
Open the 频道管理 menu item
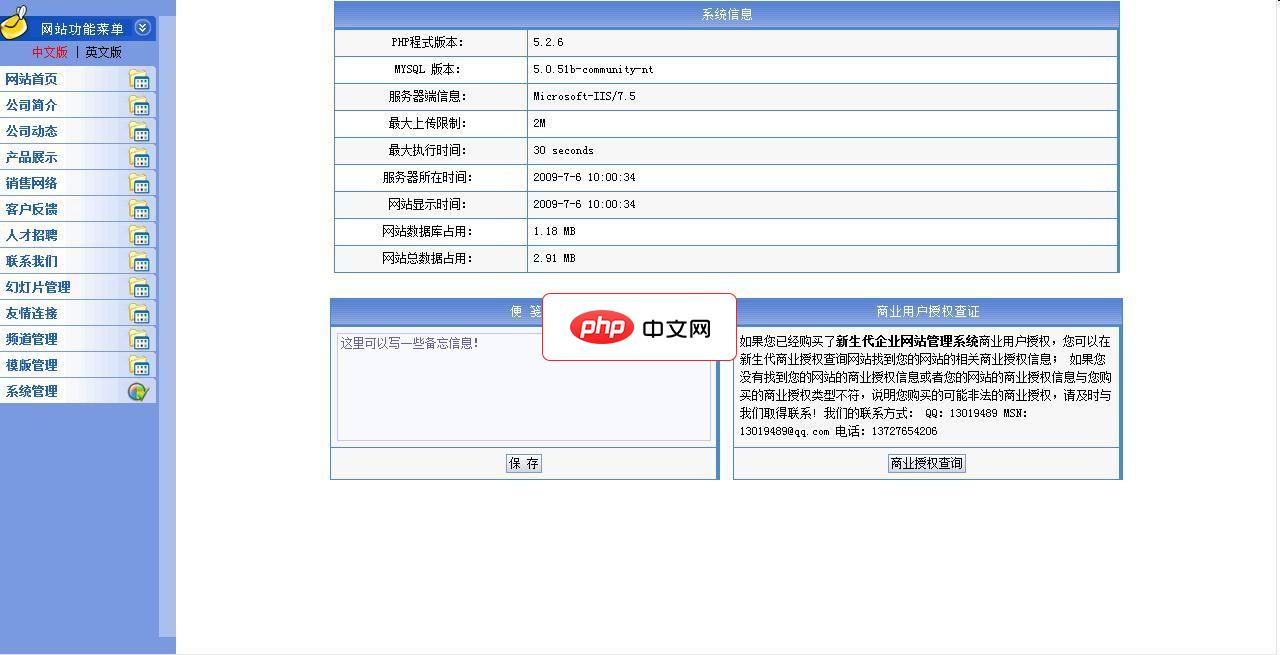[x=78, y=339]
